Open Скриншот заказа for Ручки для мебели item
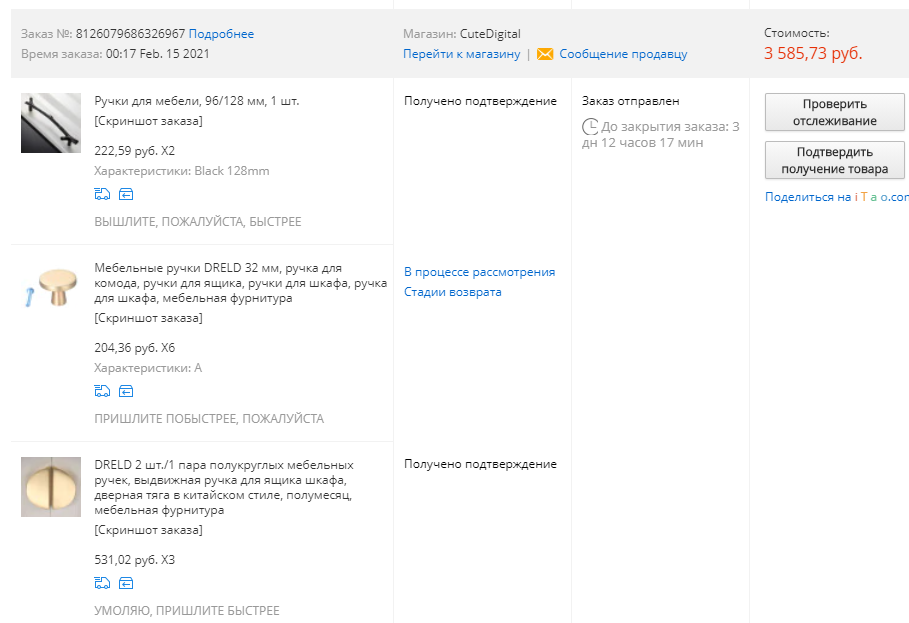 (148, 121)
